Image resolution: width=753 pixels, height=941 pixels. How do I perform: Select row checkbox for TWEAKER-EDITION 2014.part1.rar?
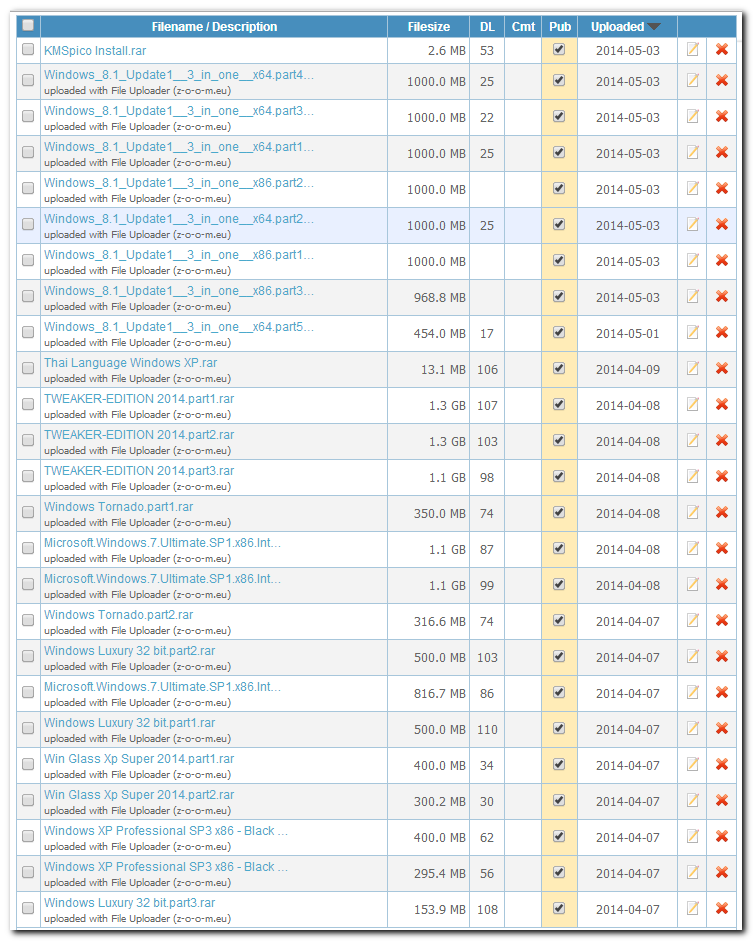coord(28,404)
